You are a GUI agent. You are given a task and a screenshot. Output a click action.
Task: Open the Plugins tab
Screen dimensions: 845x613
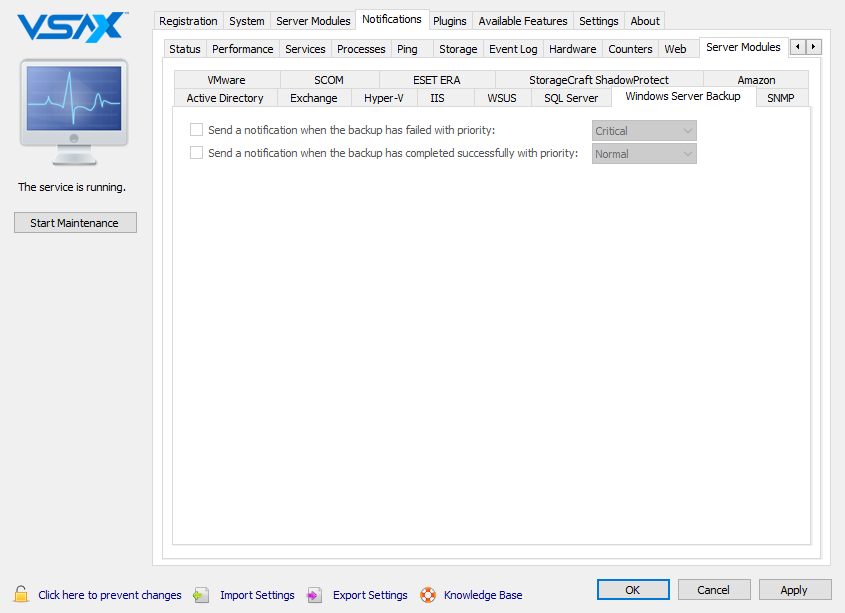[x=450, y=21]
